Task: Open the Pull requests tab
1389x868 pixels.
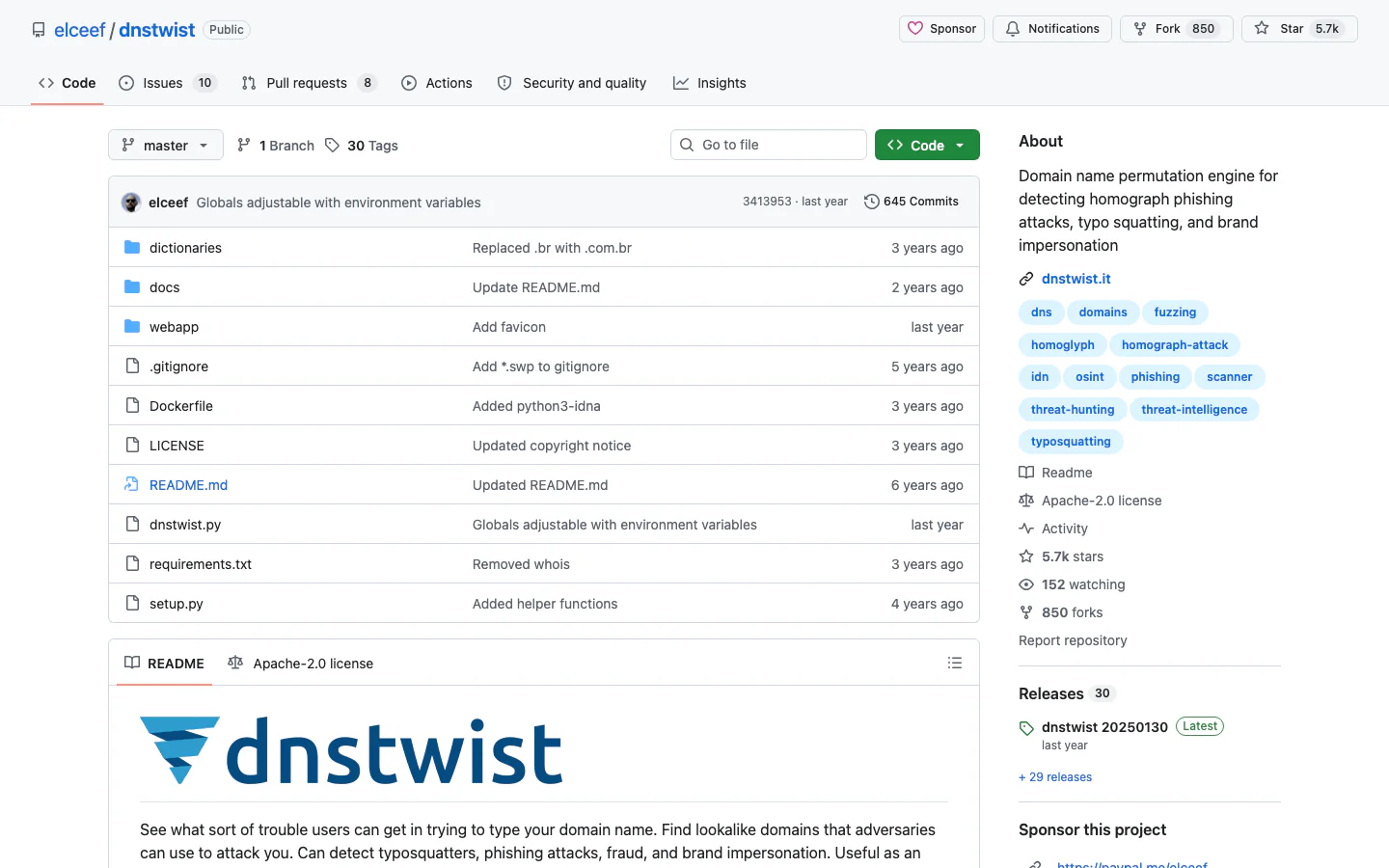Action: 309,83
